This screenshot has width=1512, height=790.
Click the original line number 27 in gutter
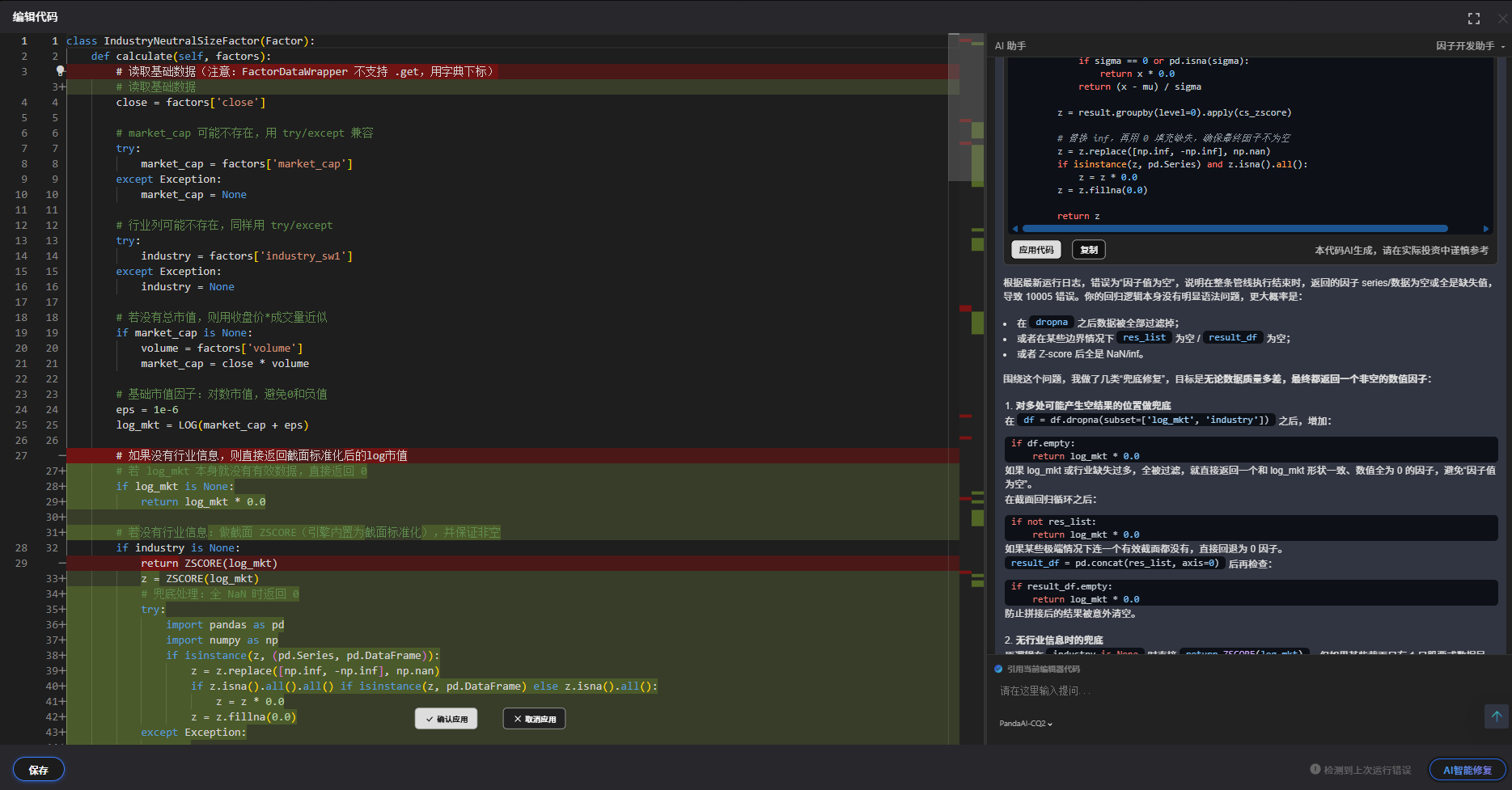pos(21,455)
